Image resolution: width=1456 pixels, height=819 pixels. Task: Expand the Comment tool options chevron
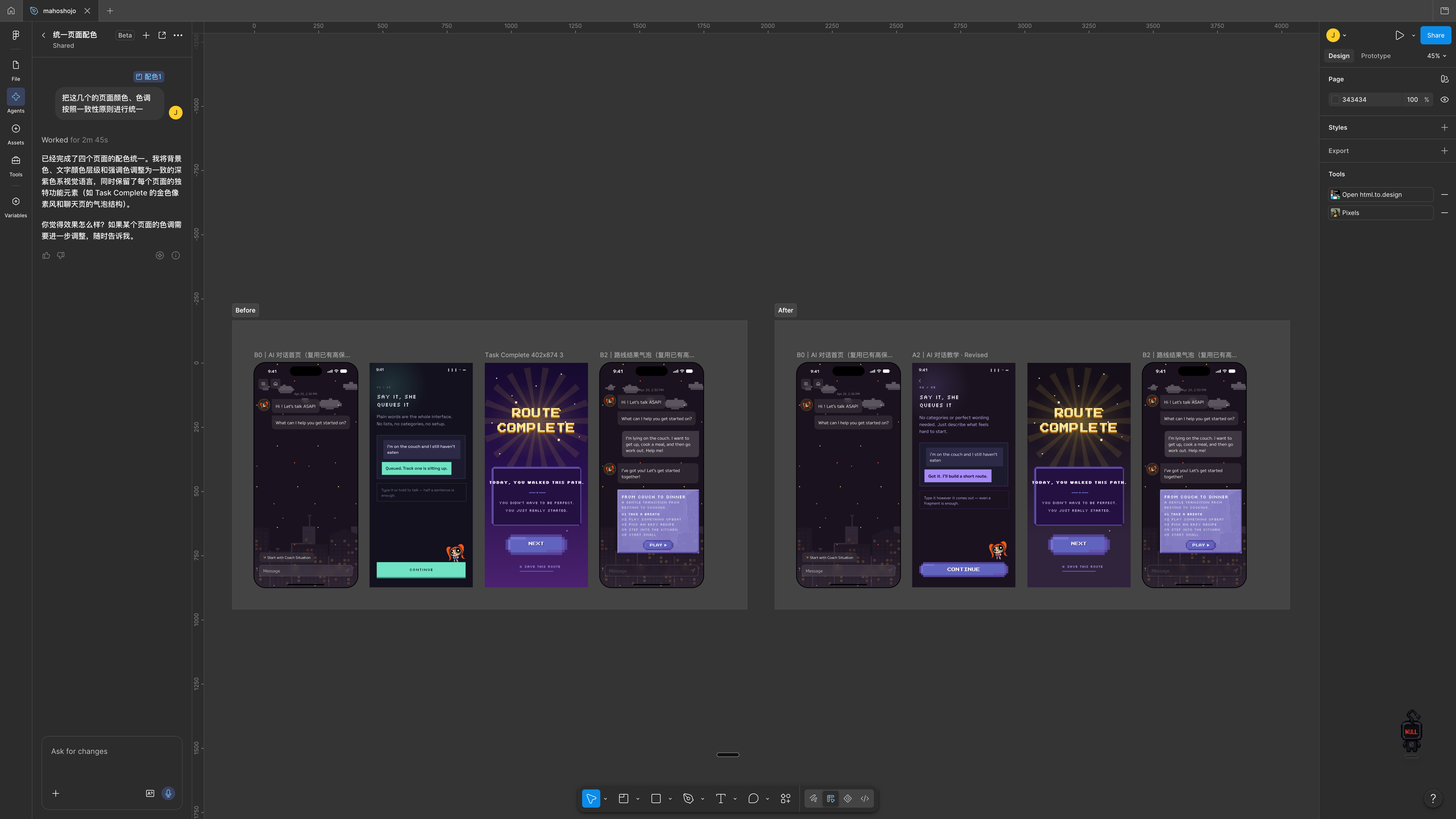768,799
